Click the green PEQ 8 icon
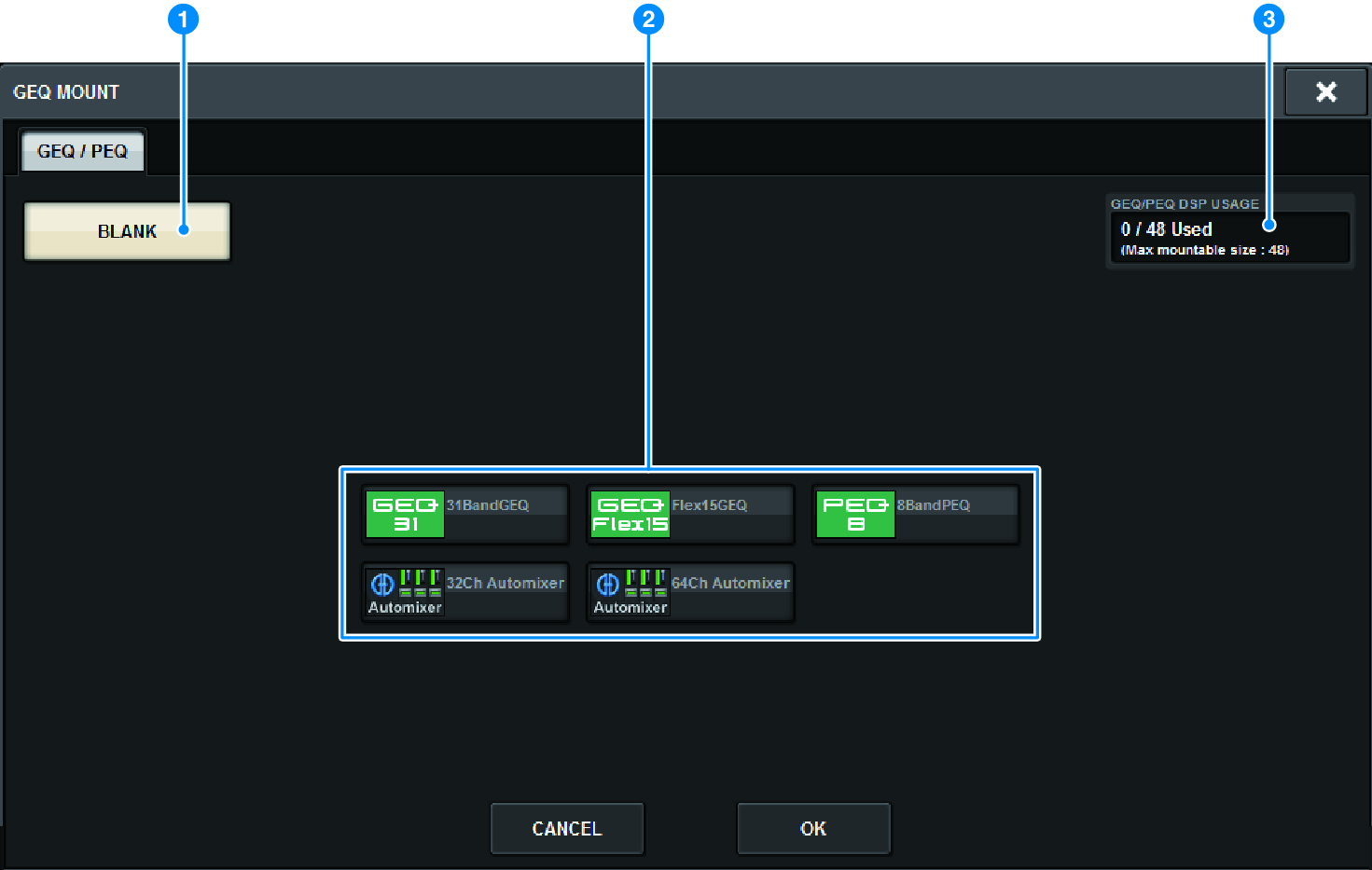 [x=855, y=515]
